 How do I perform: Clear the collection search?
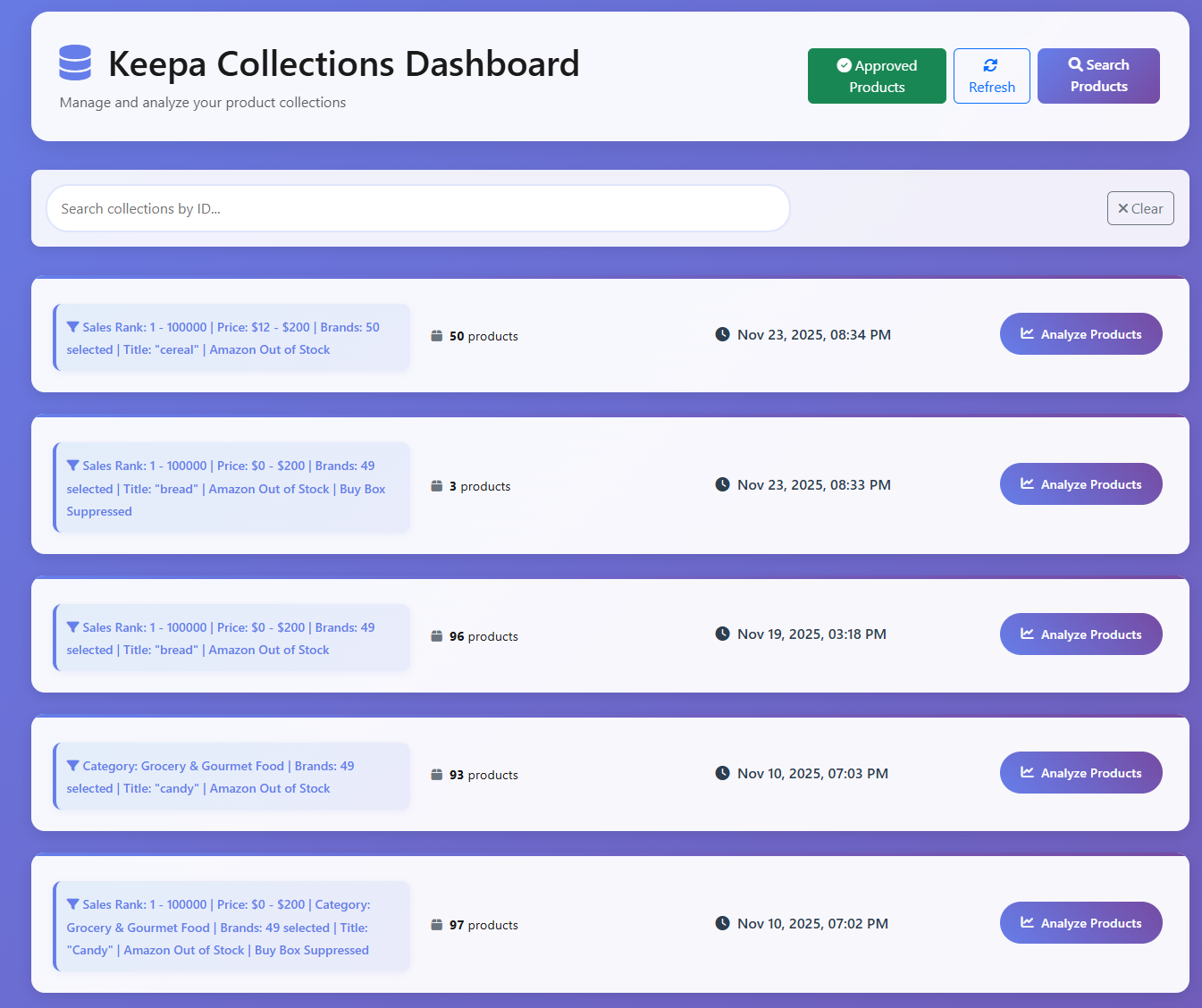click(x=1140, y=207)
